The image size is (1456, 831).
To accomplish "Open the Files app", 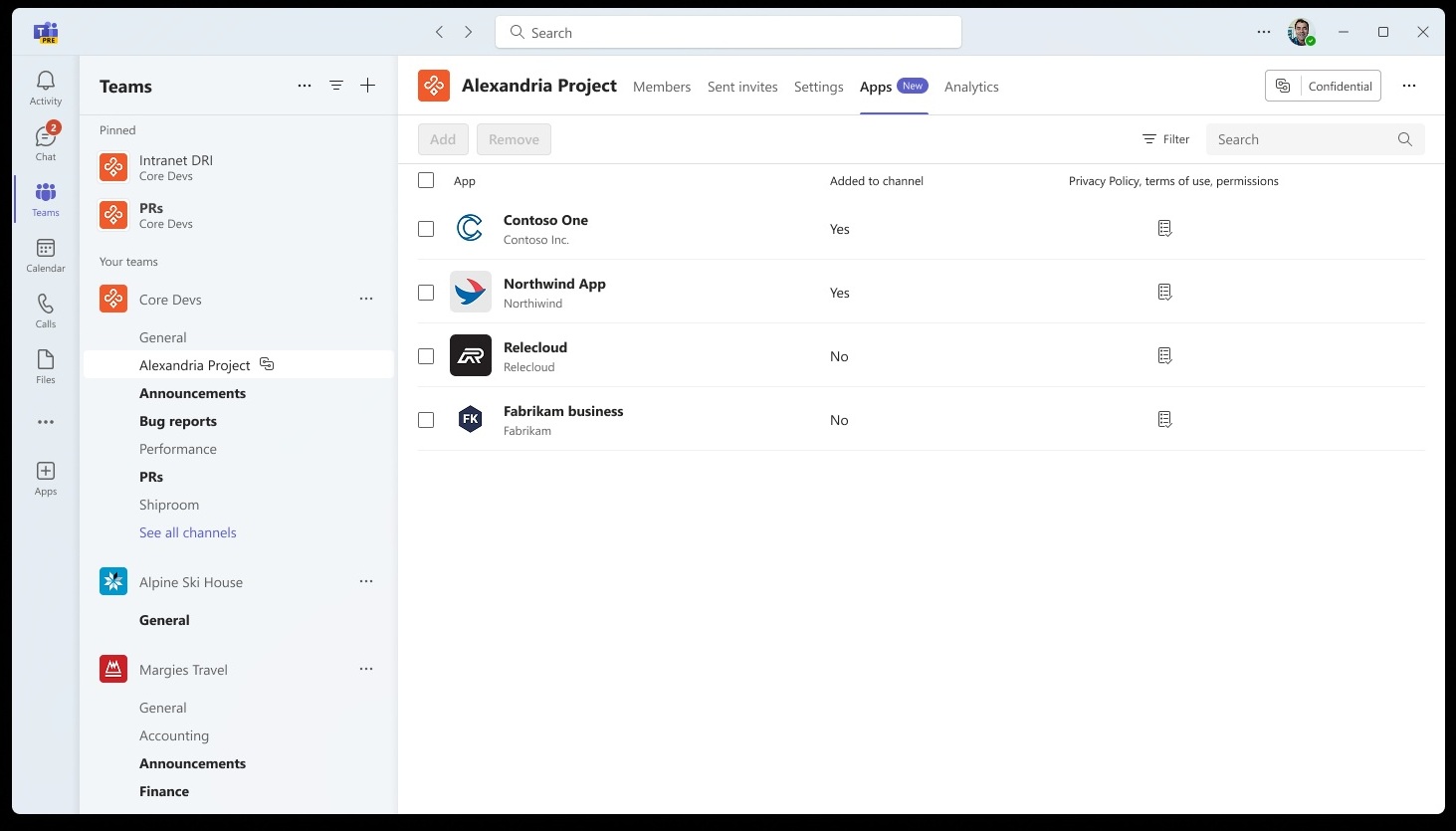I will [46, 366].
